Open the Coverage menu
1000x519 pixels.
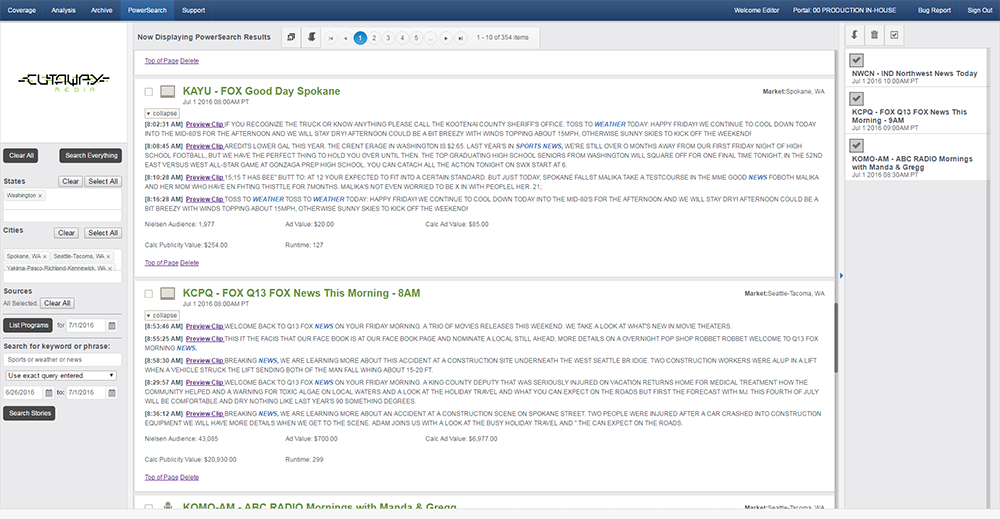point(22,10)
